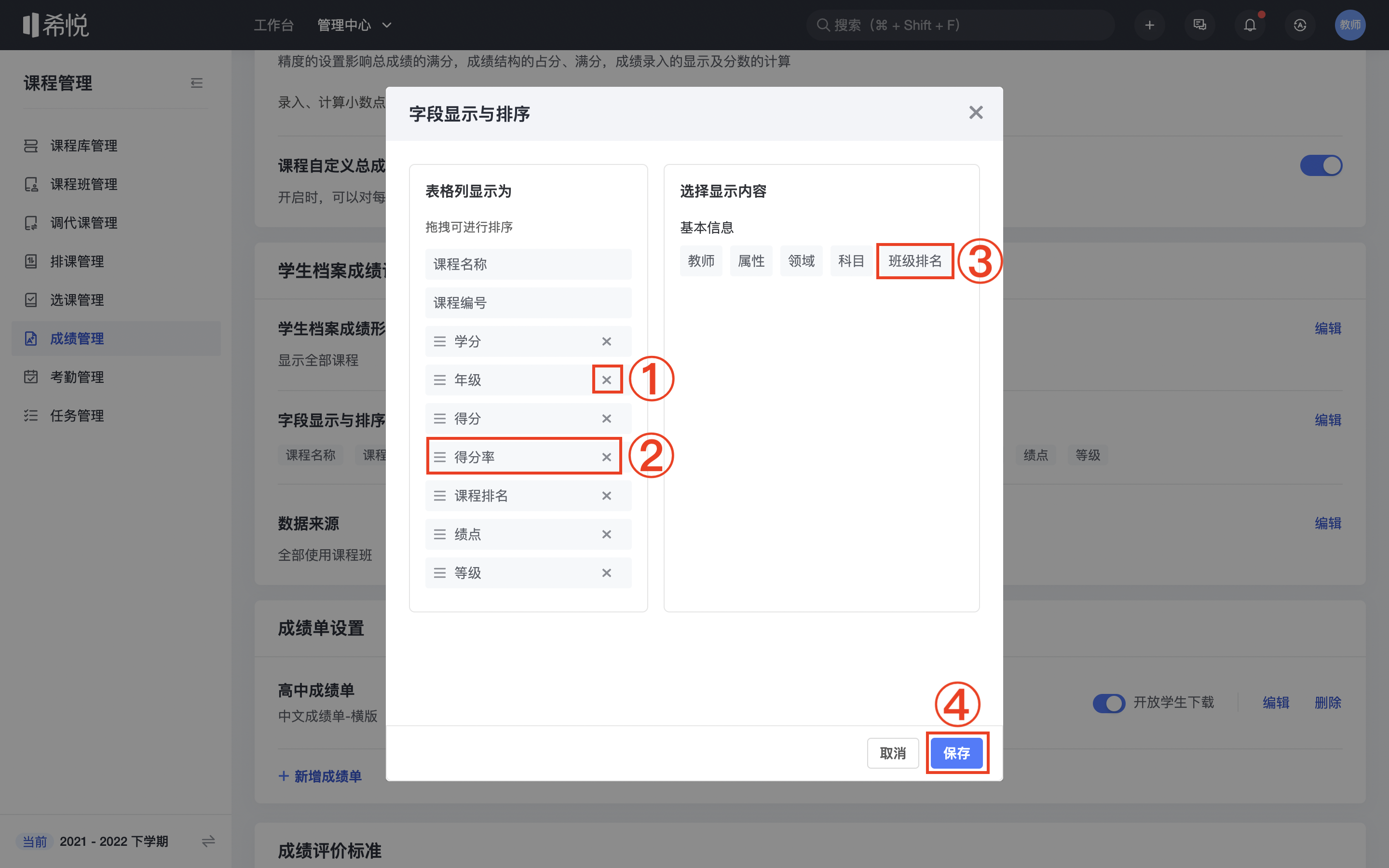Remove the 课程排名 column with its X
Image resolution: width=1389 pixels, height=868 pixels.
(606, 495)
